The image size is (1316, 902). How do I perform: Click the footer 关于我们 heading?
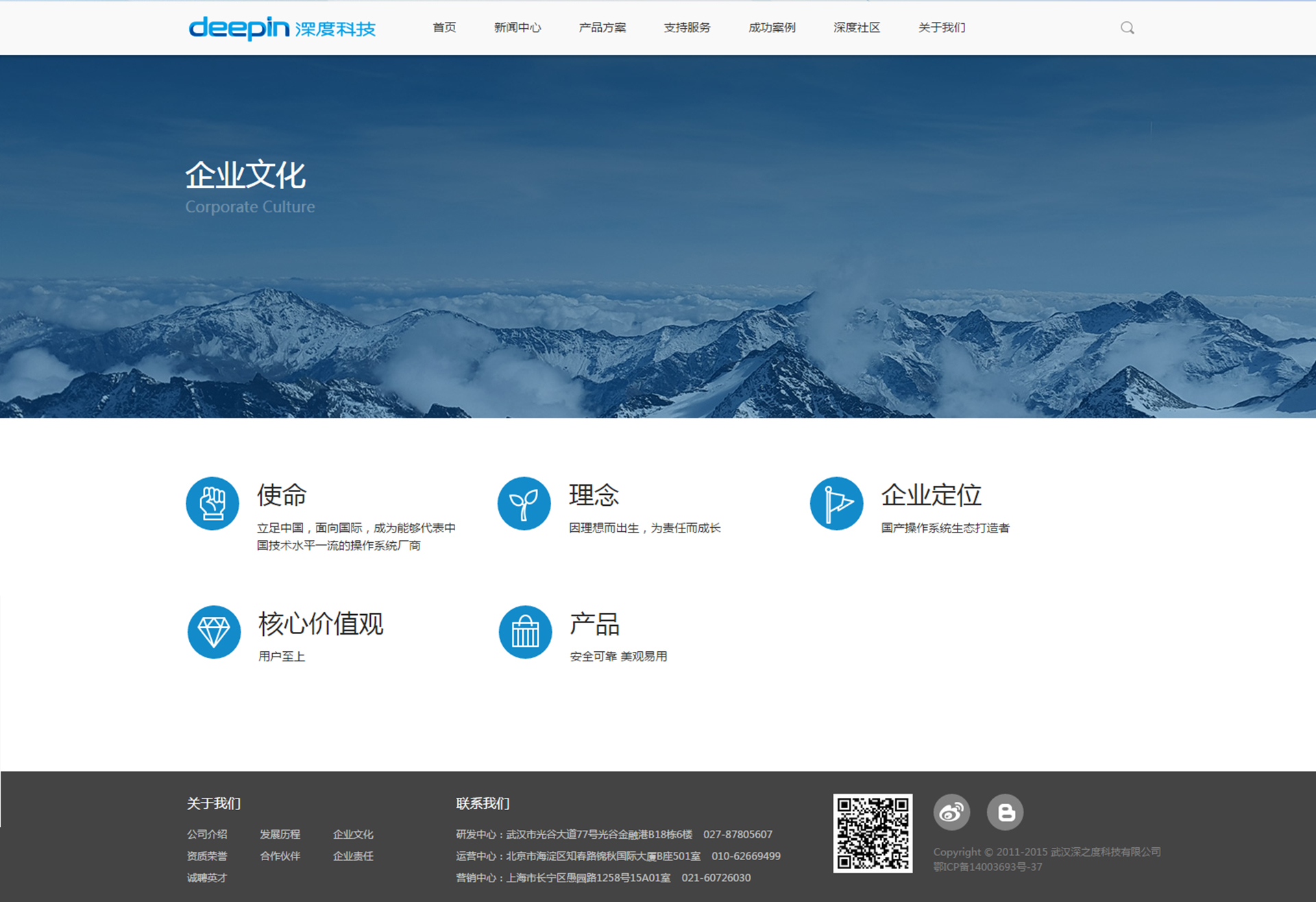coord(214,803)
